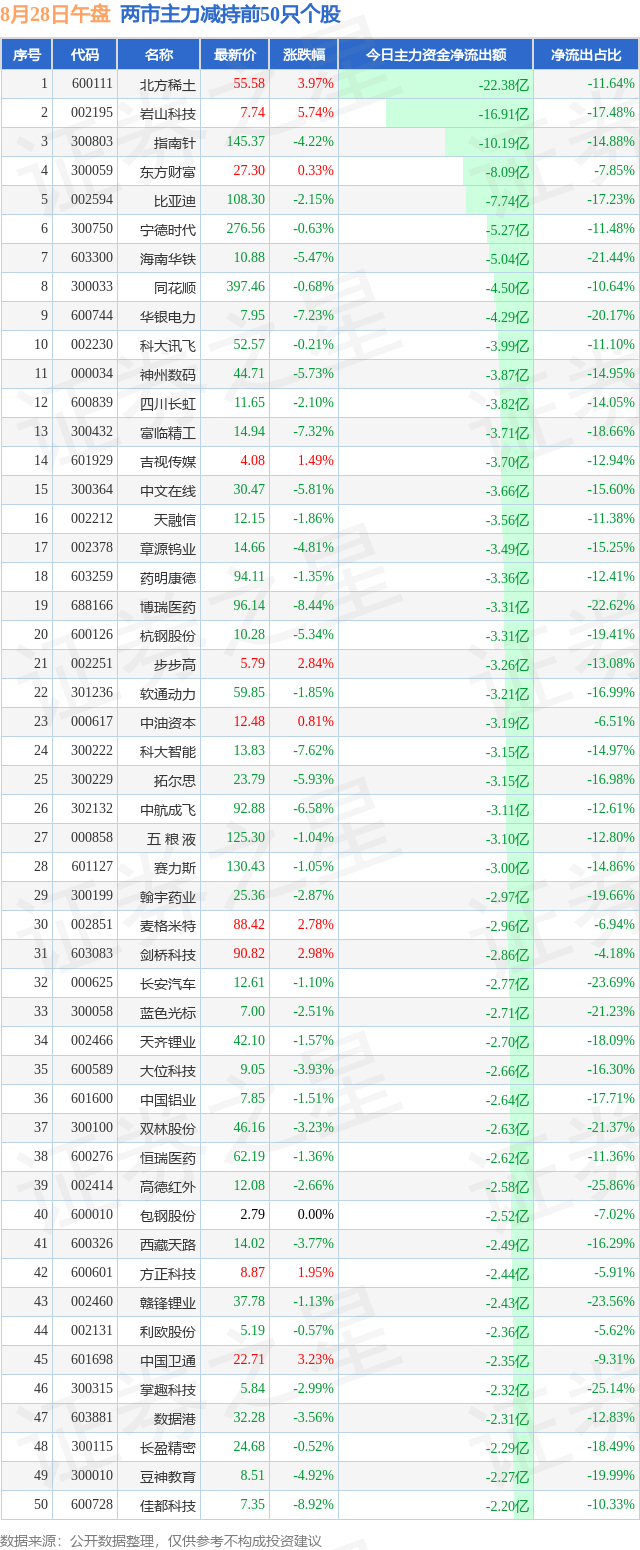This screenshot has height=1550, width=640.
Task: Click stock code 300432
Action: point(92,432)
